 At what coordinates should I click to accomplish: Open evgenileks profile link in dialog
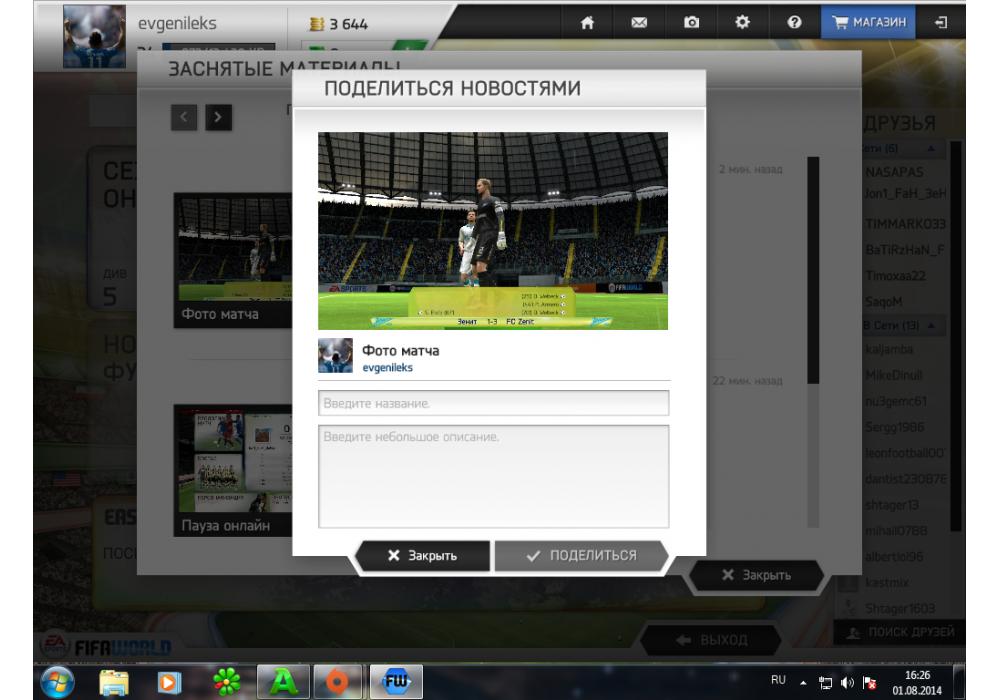[387, 368]
